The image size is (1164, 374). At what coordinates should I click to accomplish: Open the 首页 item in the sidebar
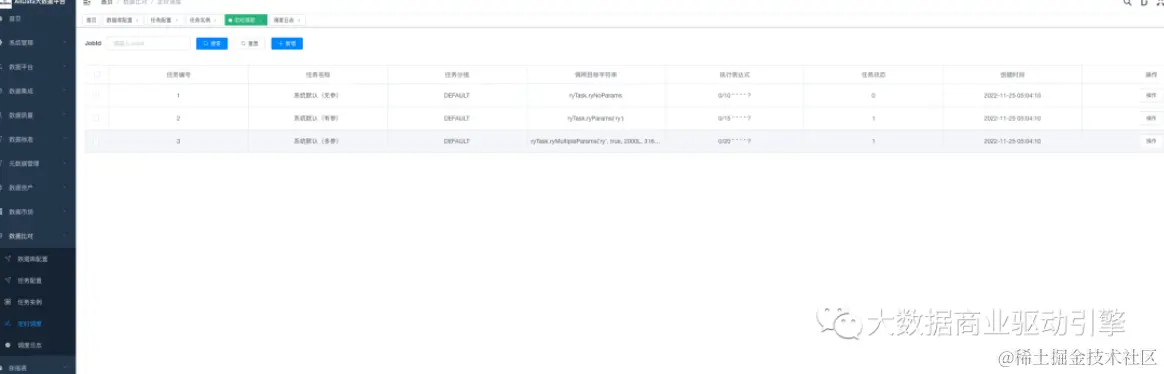point(38,19)
